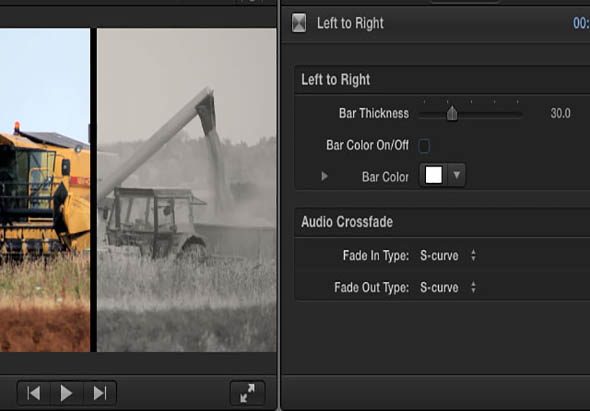
Task: Go to previous edit point button
Action: click(33, 393)
